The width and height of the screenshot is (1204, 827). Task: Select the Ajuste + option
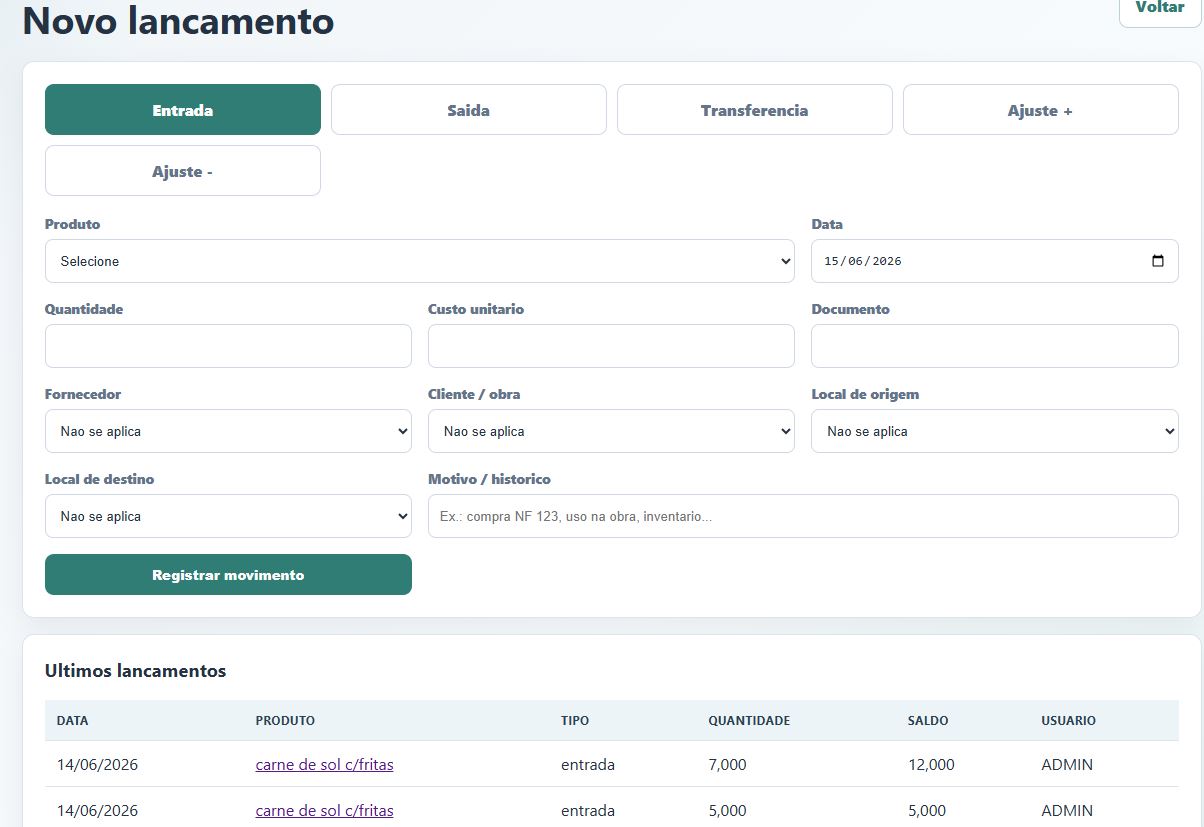point(1041,109)
